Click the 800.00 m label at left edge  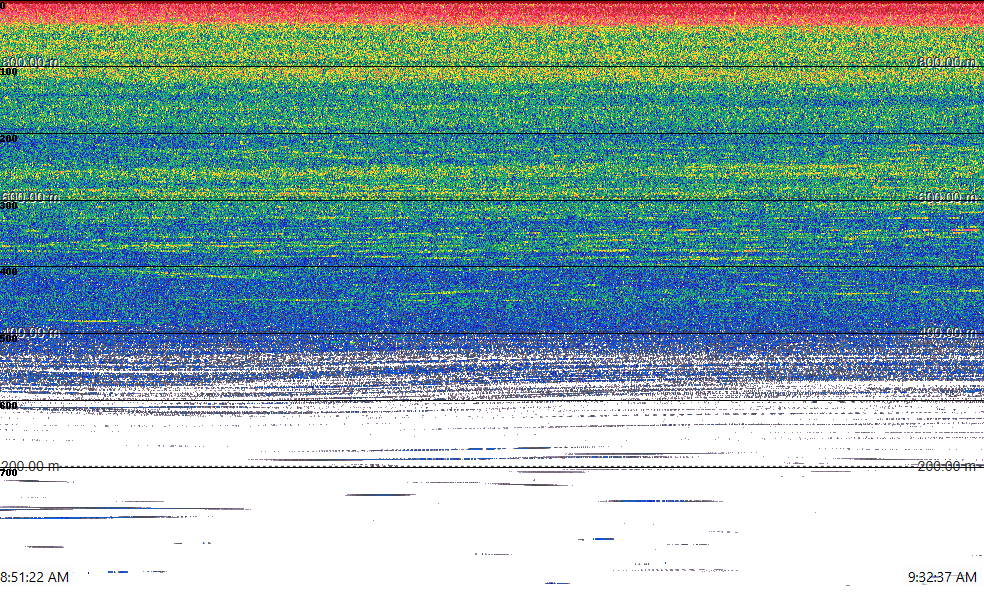tap(30, 61)
